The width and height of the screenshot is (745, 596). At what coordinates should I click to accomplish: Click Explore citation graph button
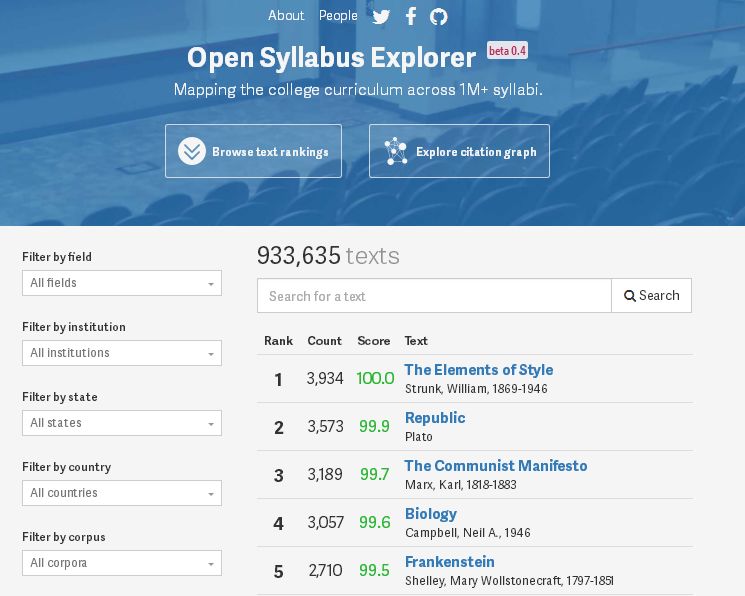tap(459, 151)
